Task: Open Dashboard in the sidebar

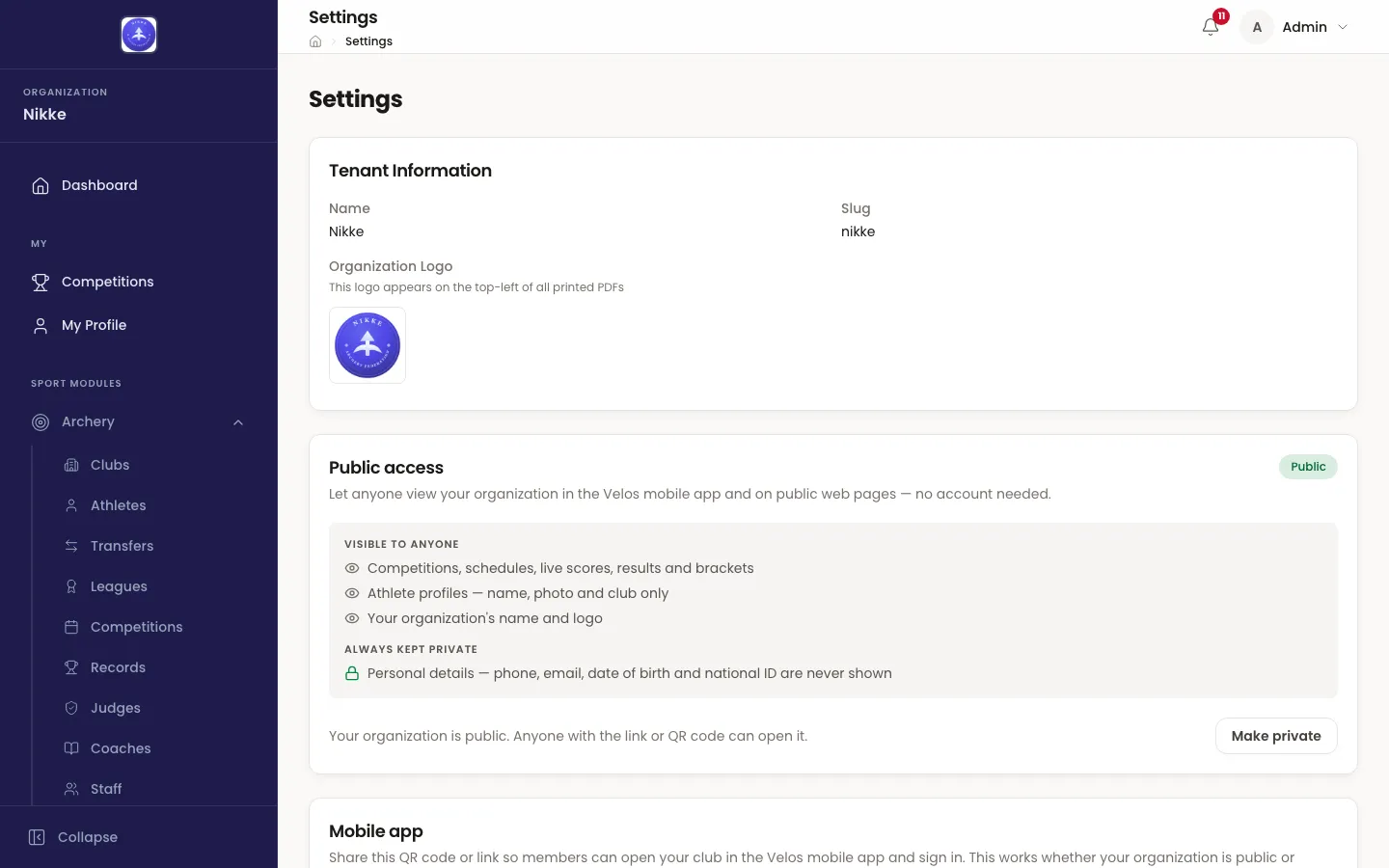Action: click(138, 185)
